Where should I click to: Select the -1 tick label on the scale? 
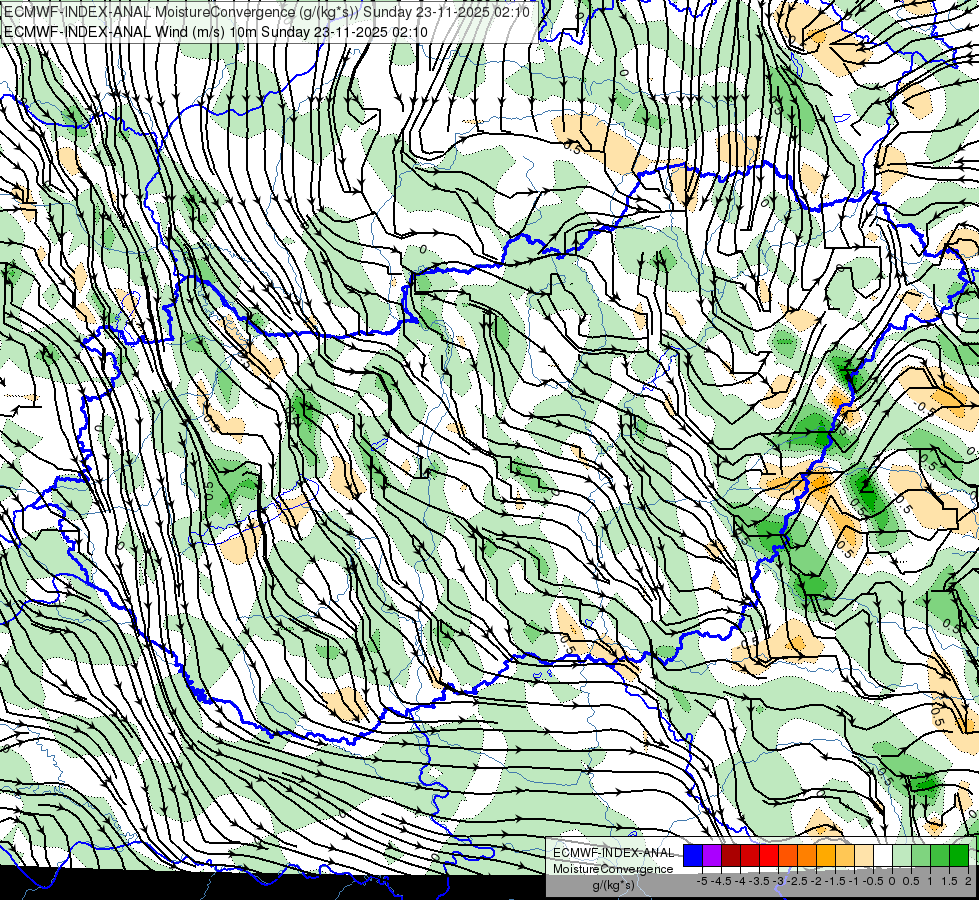(854, 881)
